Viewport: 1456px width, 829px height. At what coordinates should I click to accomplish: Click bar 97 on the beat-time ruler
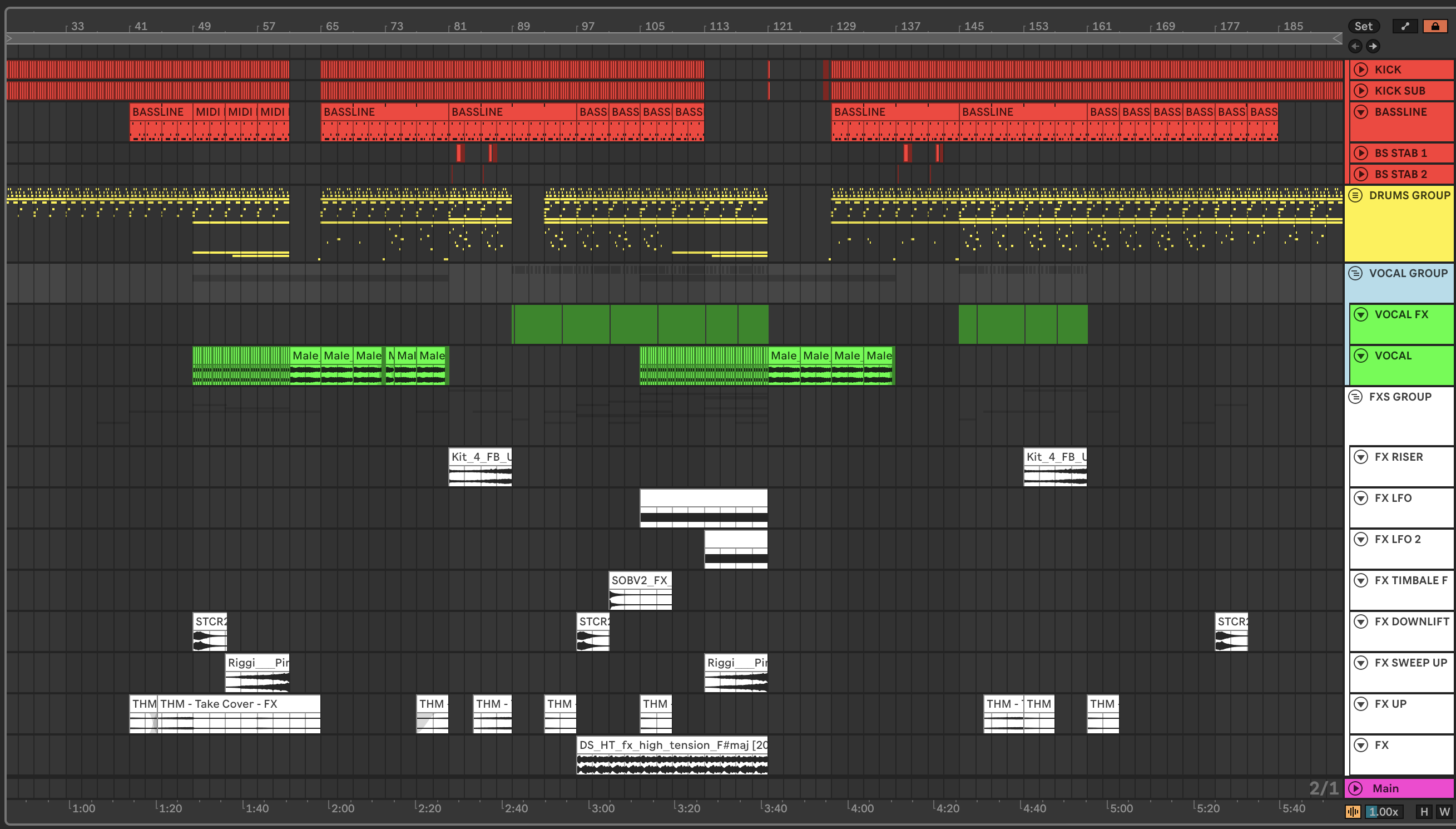point(588,26)
